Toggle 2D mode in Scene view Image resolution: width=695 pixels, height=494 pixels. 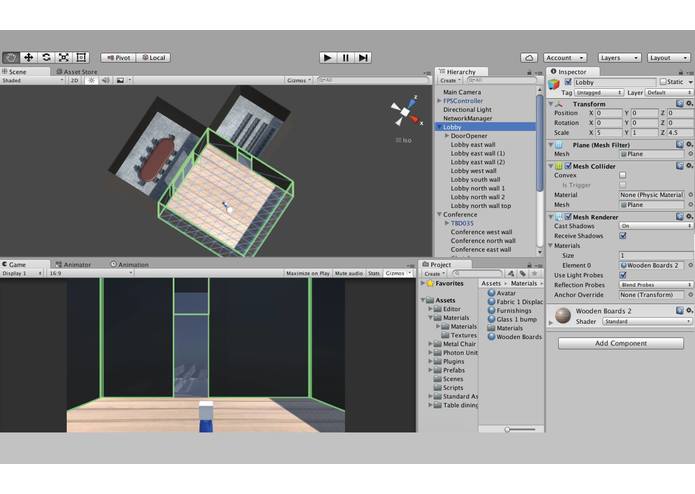tap(74, 80)
